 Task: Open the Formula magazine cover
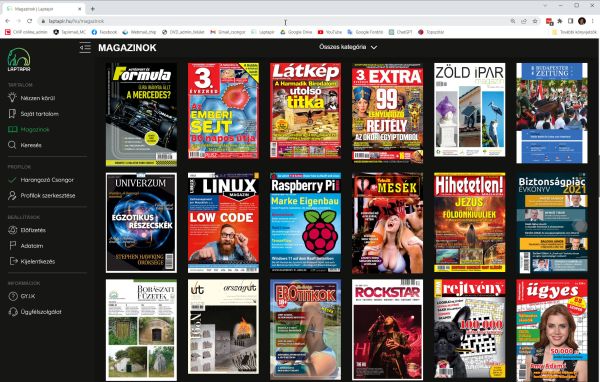tap(141, 114)
